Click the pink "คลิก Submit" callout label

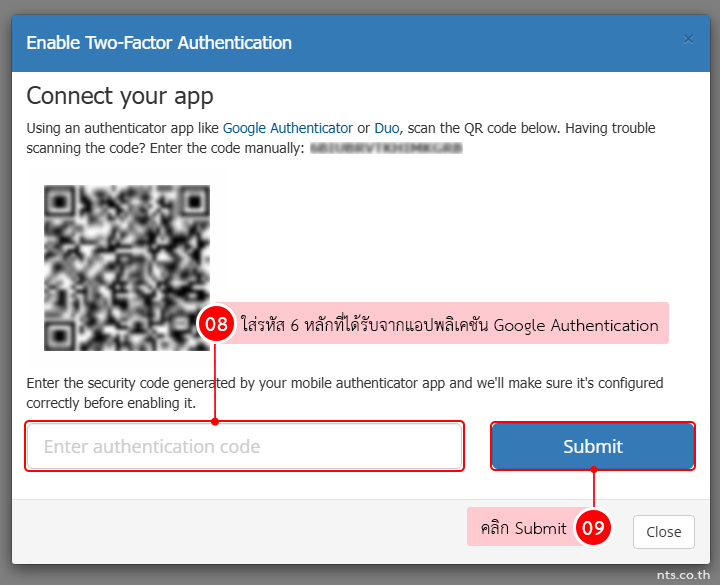(x=523, y=527)
